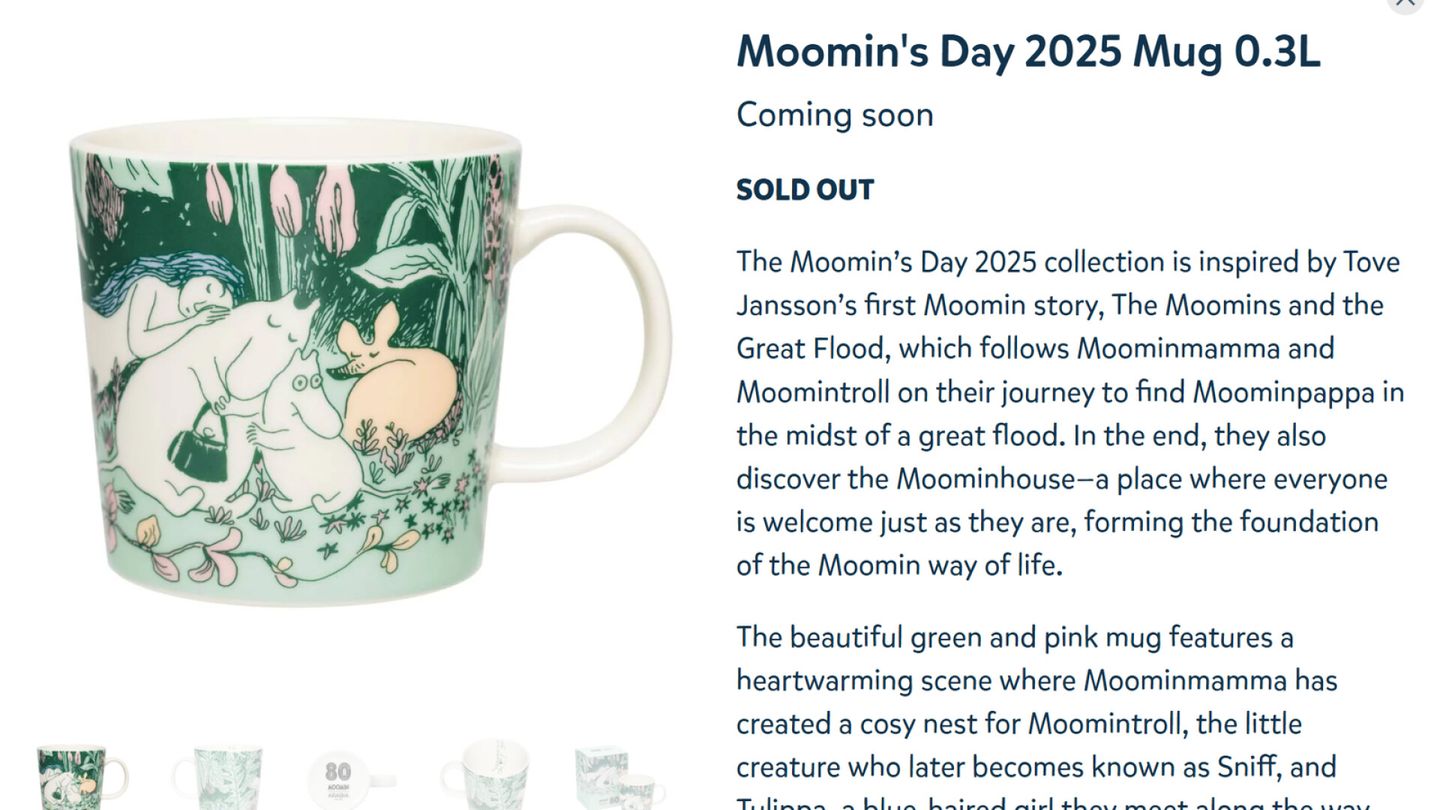Select the first front-view mug thumbnail
1440x810 pixels.
pos(83,777)
